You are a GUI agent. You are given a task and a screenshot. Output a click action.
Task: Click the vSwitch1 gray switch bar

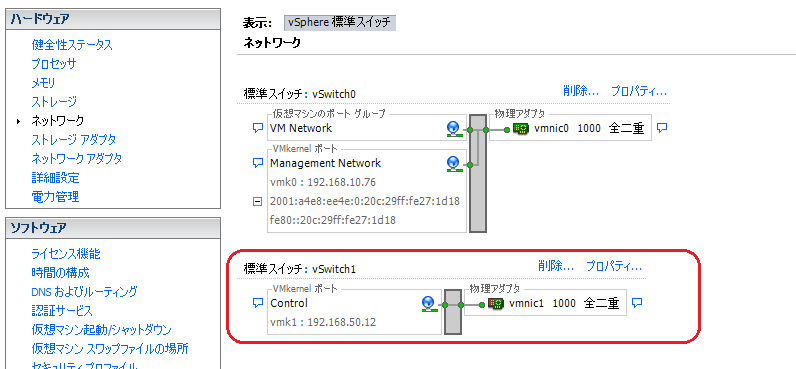(x=453, y=312)
